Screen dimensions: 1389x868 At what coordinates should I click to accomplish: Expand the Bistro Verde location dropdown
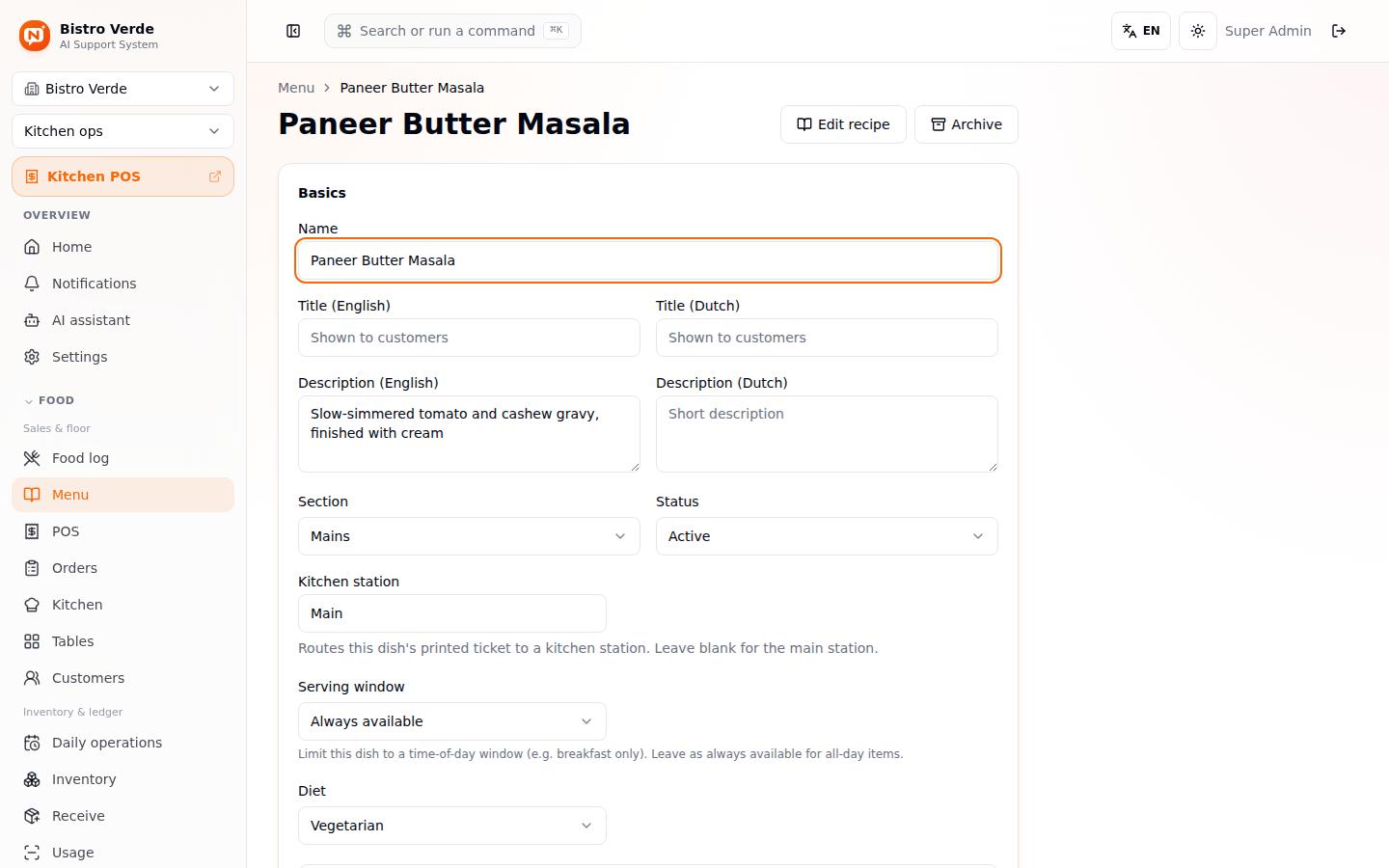point(123,89)
